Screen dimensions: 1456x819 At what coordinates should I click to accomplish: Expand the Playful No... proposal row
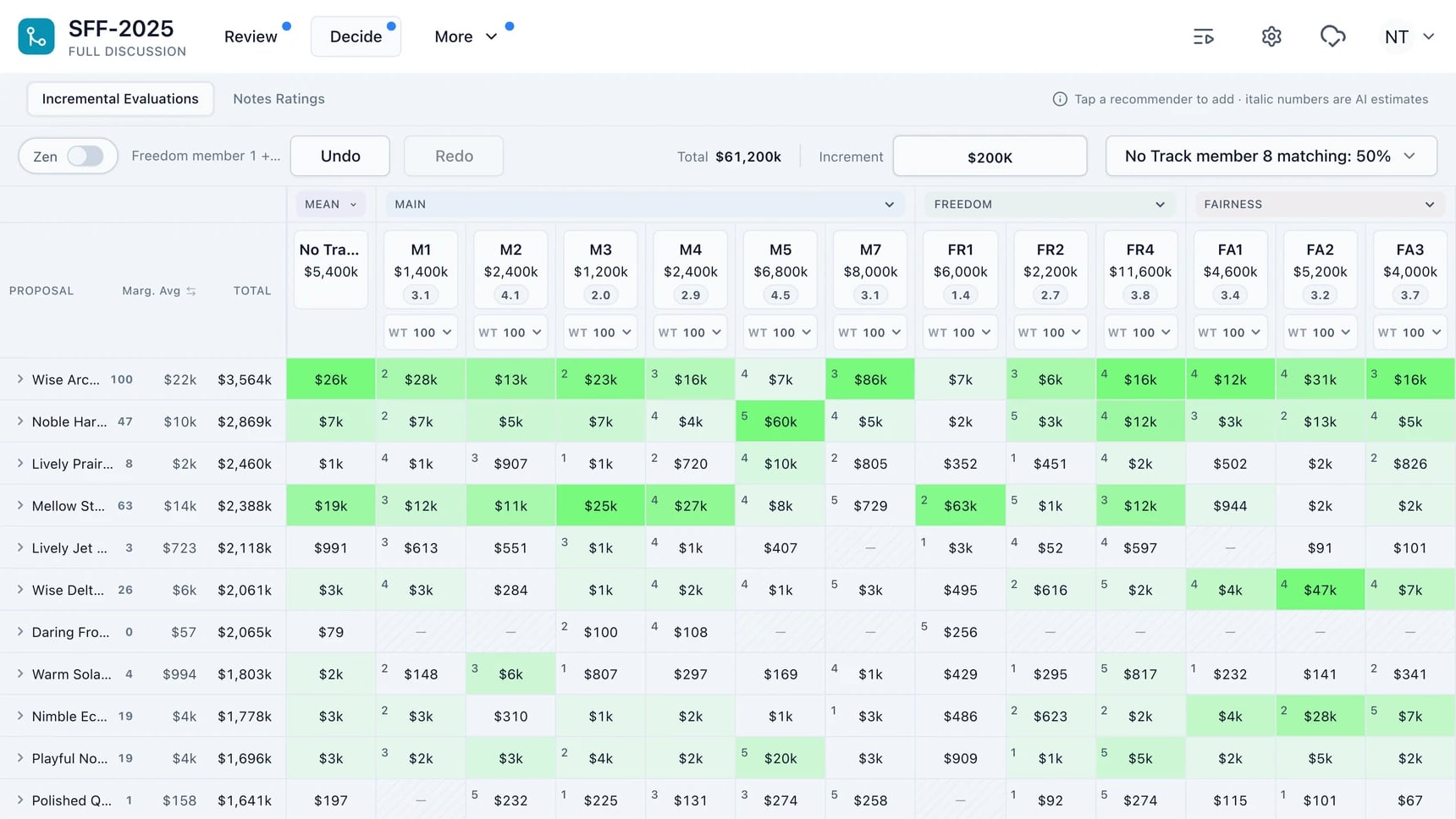(x=20, y=758)
